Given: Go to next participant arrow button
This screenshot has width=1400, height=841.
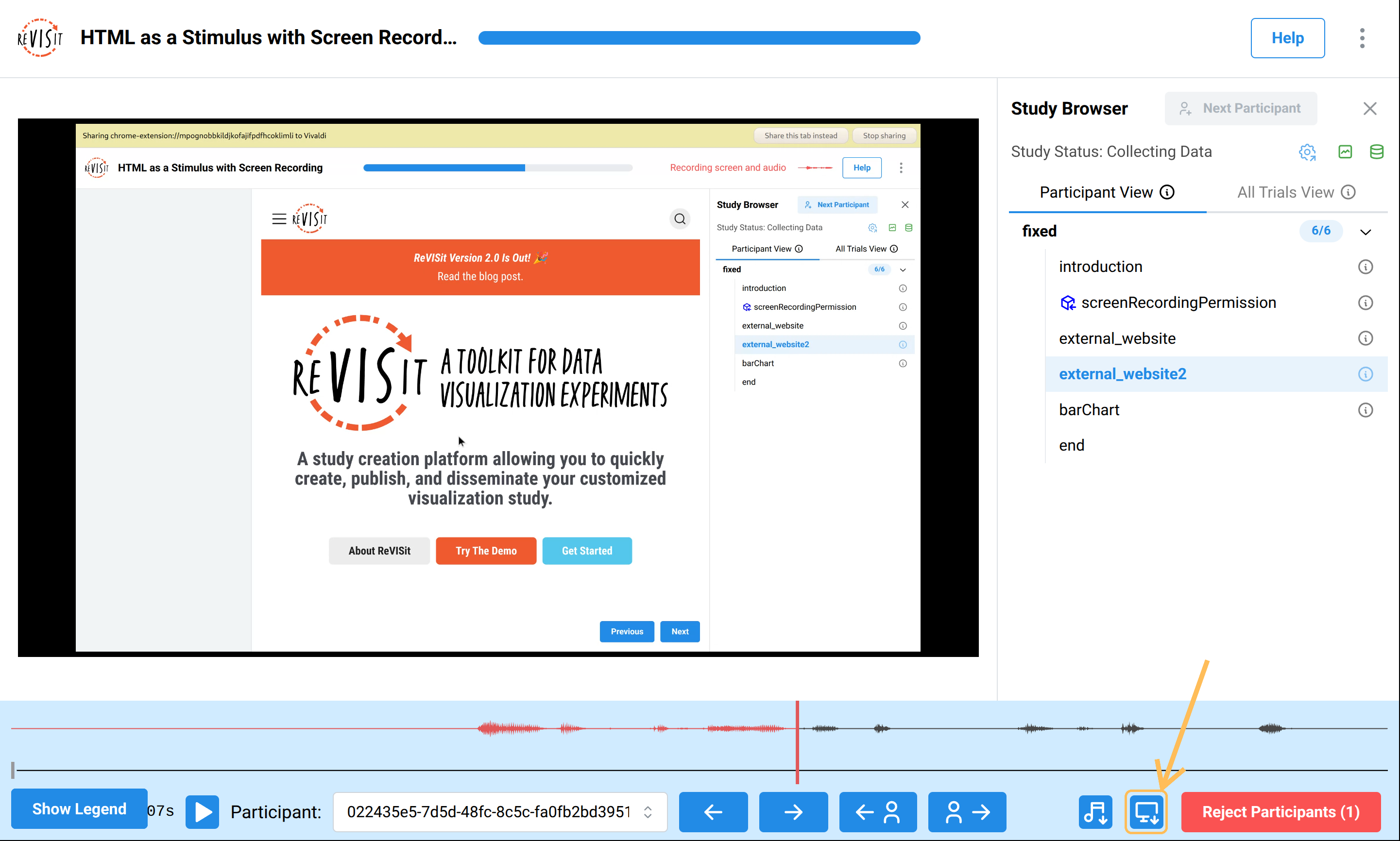Looking at the screenshot, I should click(967, 811).
